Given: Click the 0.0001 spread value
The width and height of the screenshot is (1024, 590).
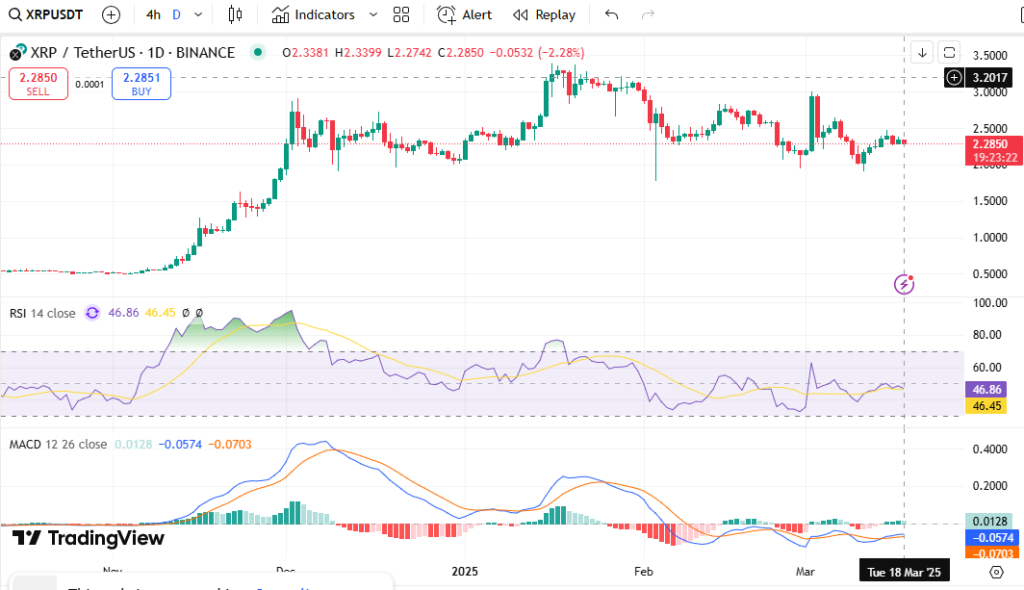Looking at the screenshot, I should [89, 84].
